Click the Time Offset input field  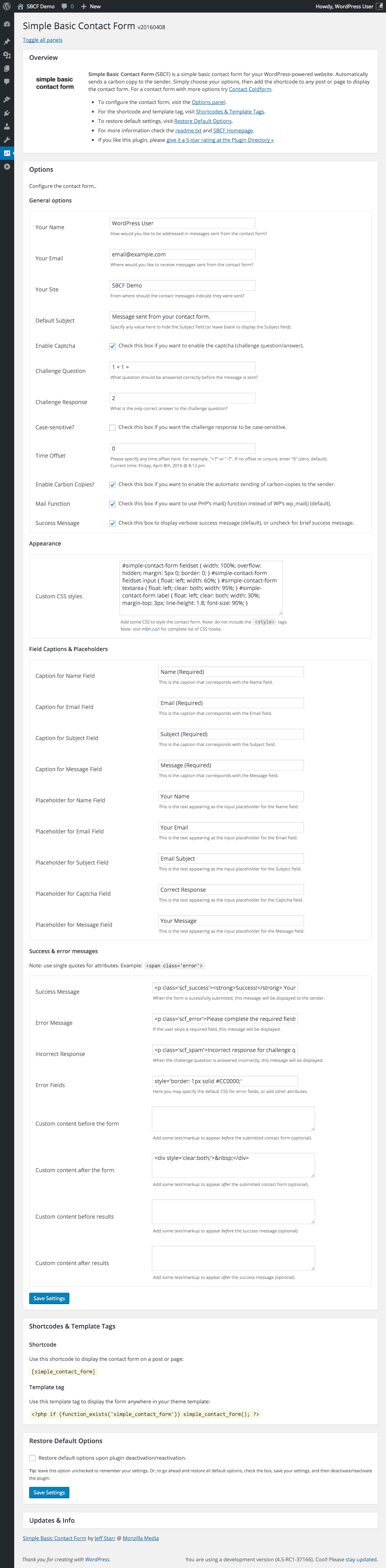(182, 449)
